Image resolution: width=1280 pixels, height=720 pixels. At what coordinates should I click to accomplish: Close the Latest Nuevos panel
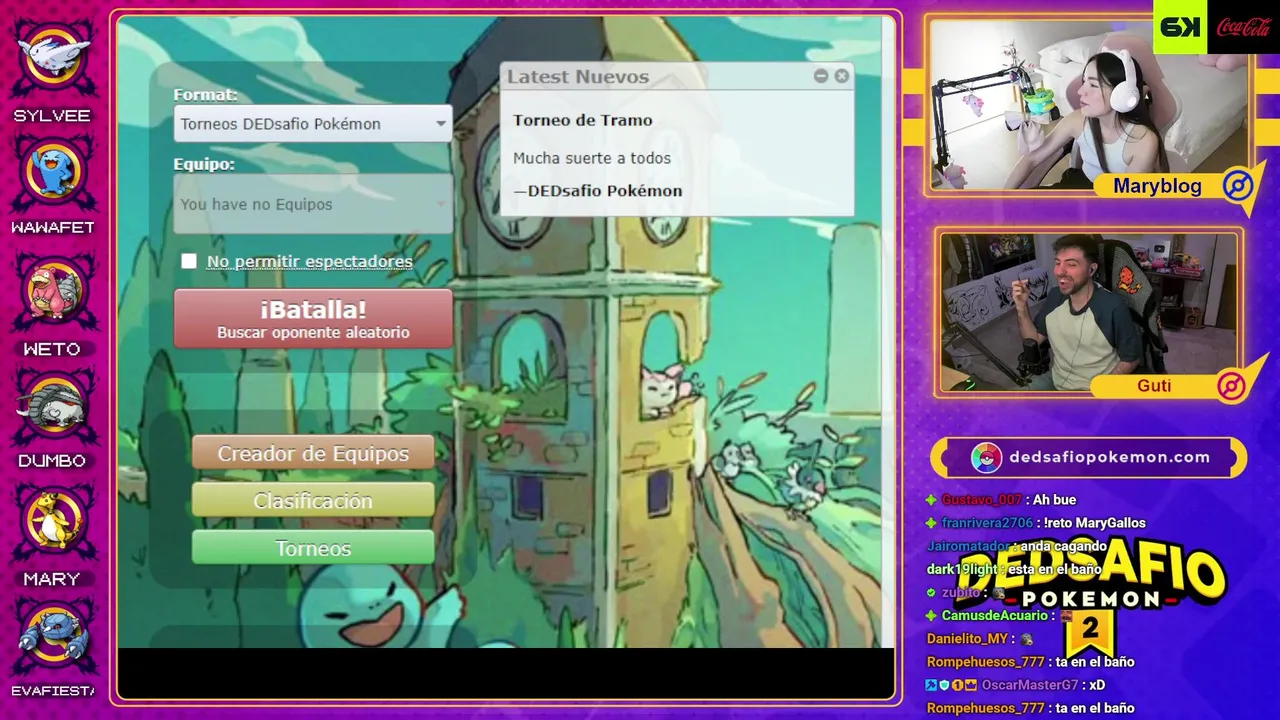click(842, 76)
